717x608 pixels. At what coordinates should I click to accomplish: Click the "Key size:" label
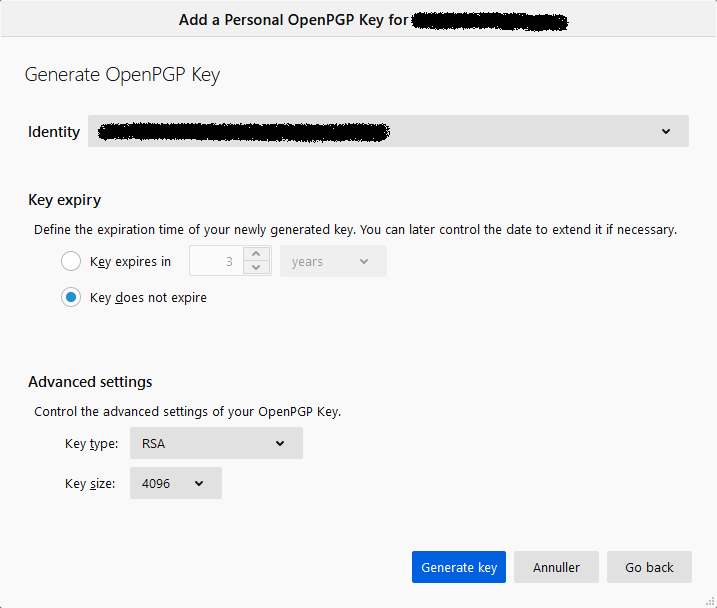click(90, 484)
